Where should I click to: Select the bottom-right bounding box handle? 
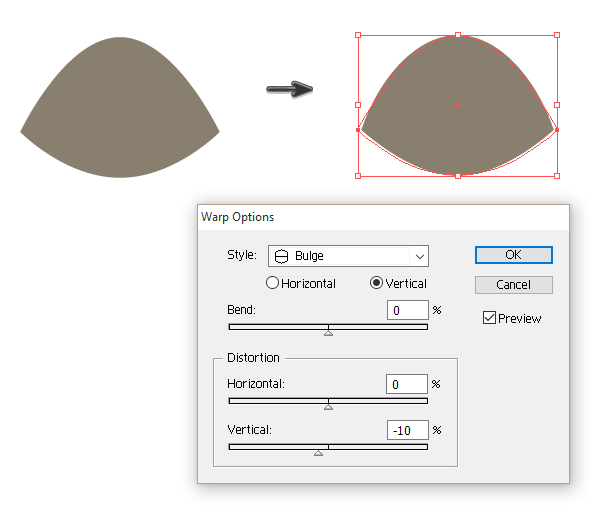point(557,176)
